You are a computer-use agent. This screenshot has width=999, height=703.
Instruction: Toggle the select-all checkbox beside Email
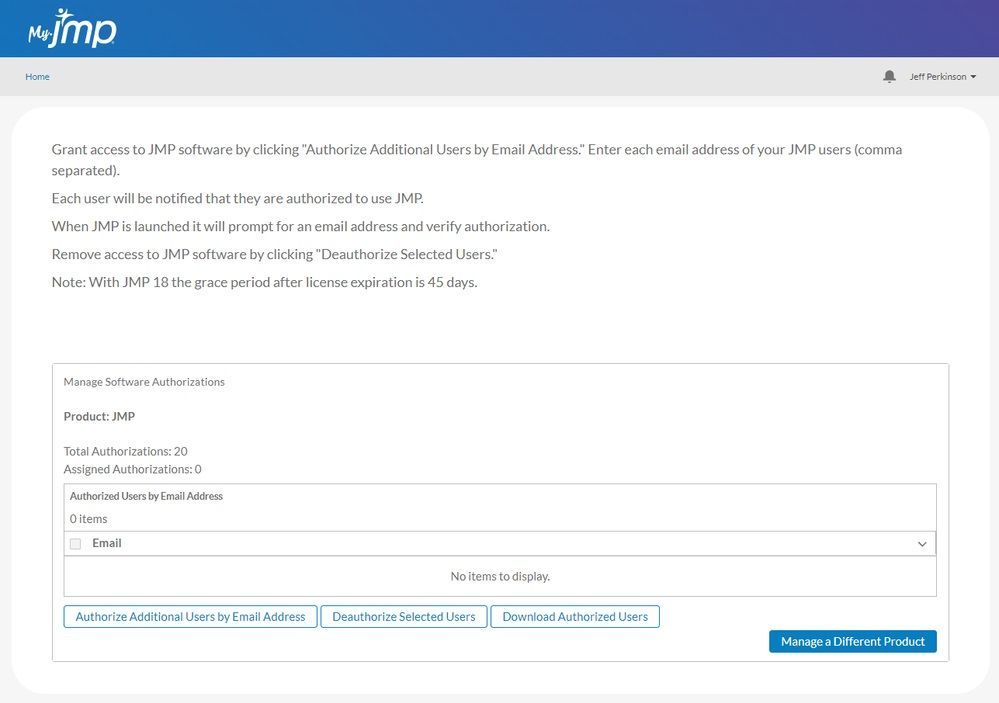[75, 544]
